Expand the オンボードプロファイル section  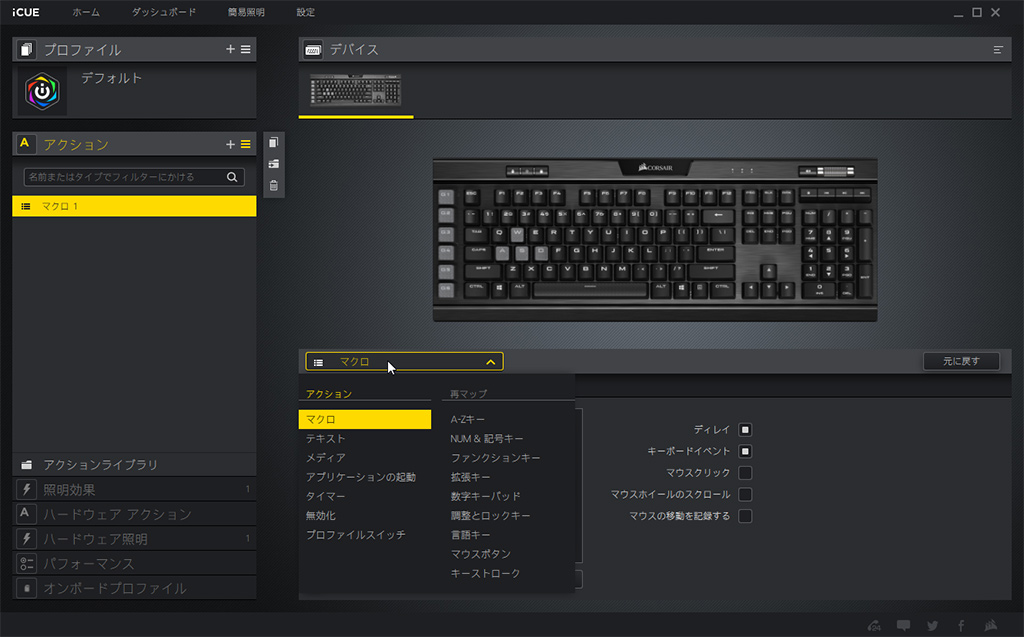tap(134, 588)
